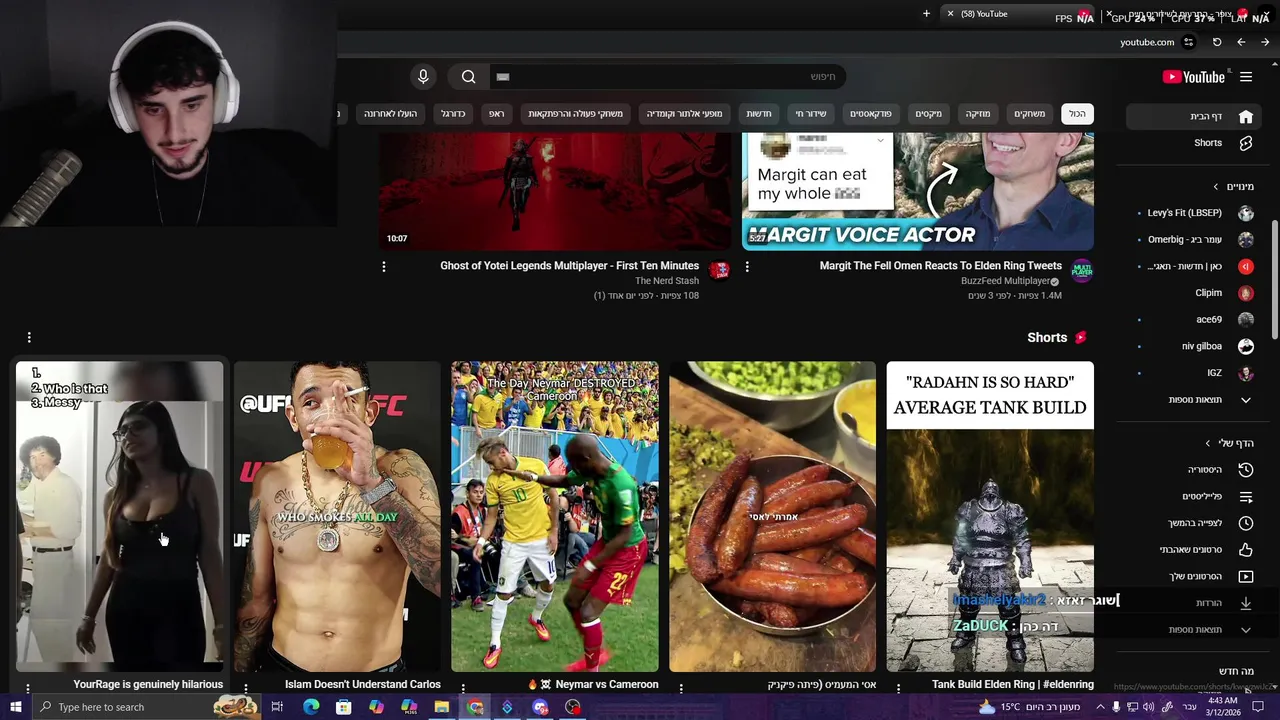Viewport: 1280px width, 720px height.
Task: Select the 'כדורגל' filter chip
Action: (x=454, y=114)
